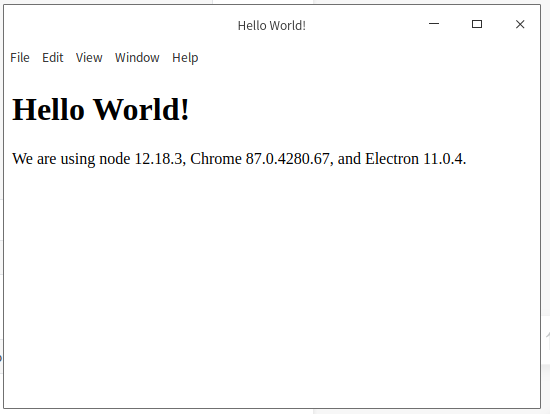Click the word Hello in the heading
The height and width of the screenshot is (414, 550).
point(48,109)
